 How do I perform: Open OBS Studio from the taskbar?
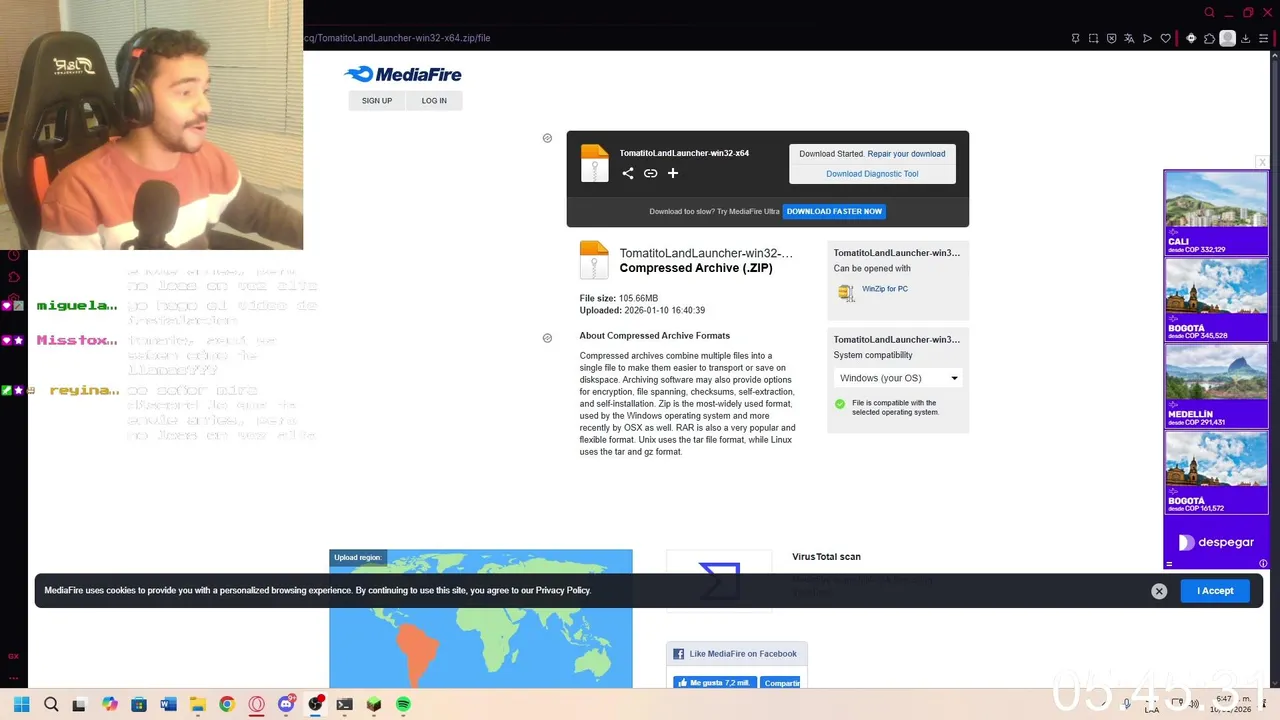(315, 704)
